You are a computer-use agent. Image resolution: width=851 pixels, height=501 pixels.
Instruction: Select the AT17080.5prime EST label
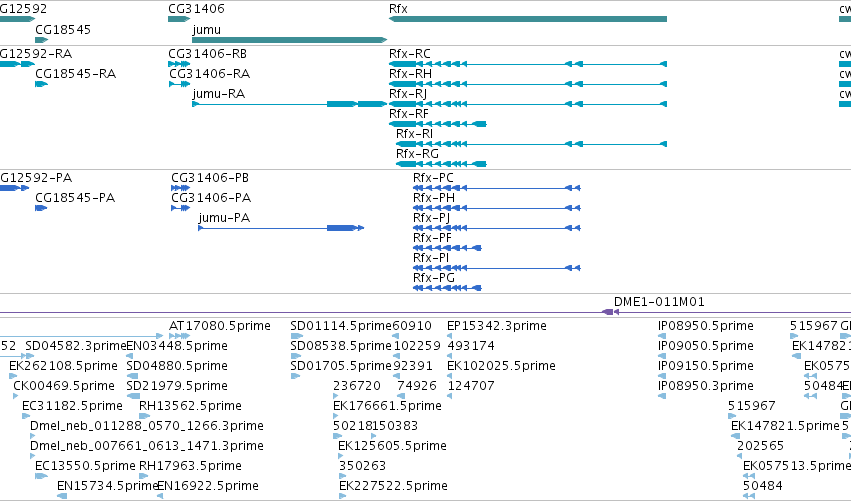pos(220,326)
